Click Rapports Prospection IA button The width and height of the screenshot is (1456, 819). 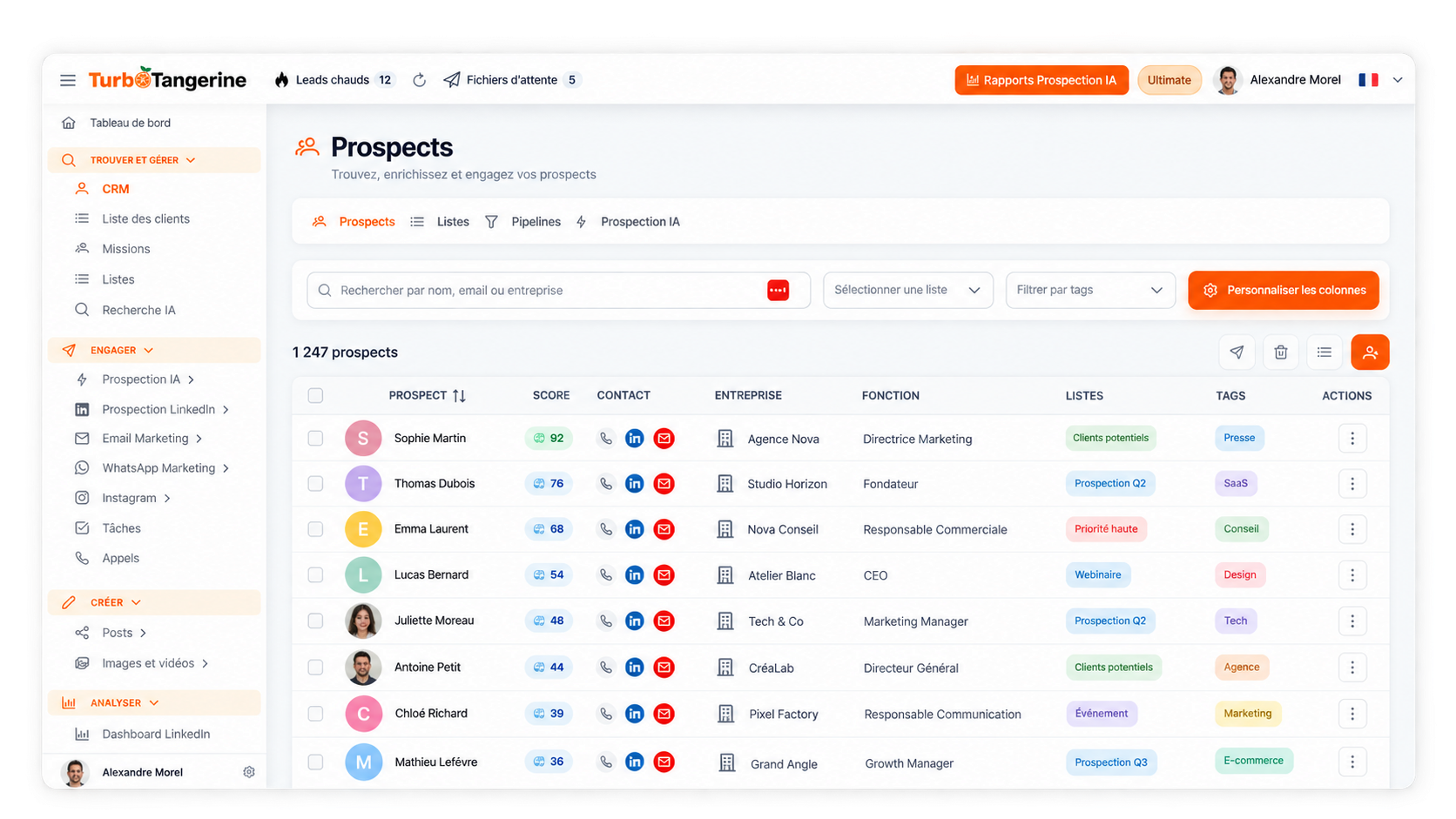pos(1041,80)
